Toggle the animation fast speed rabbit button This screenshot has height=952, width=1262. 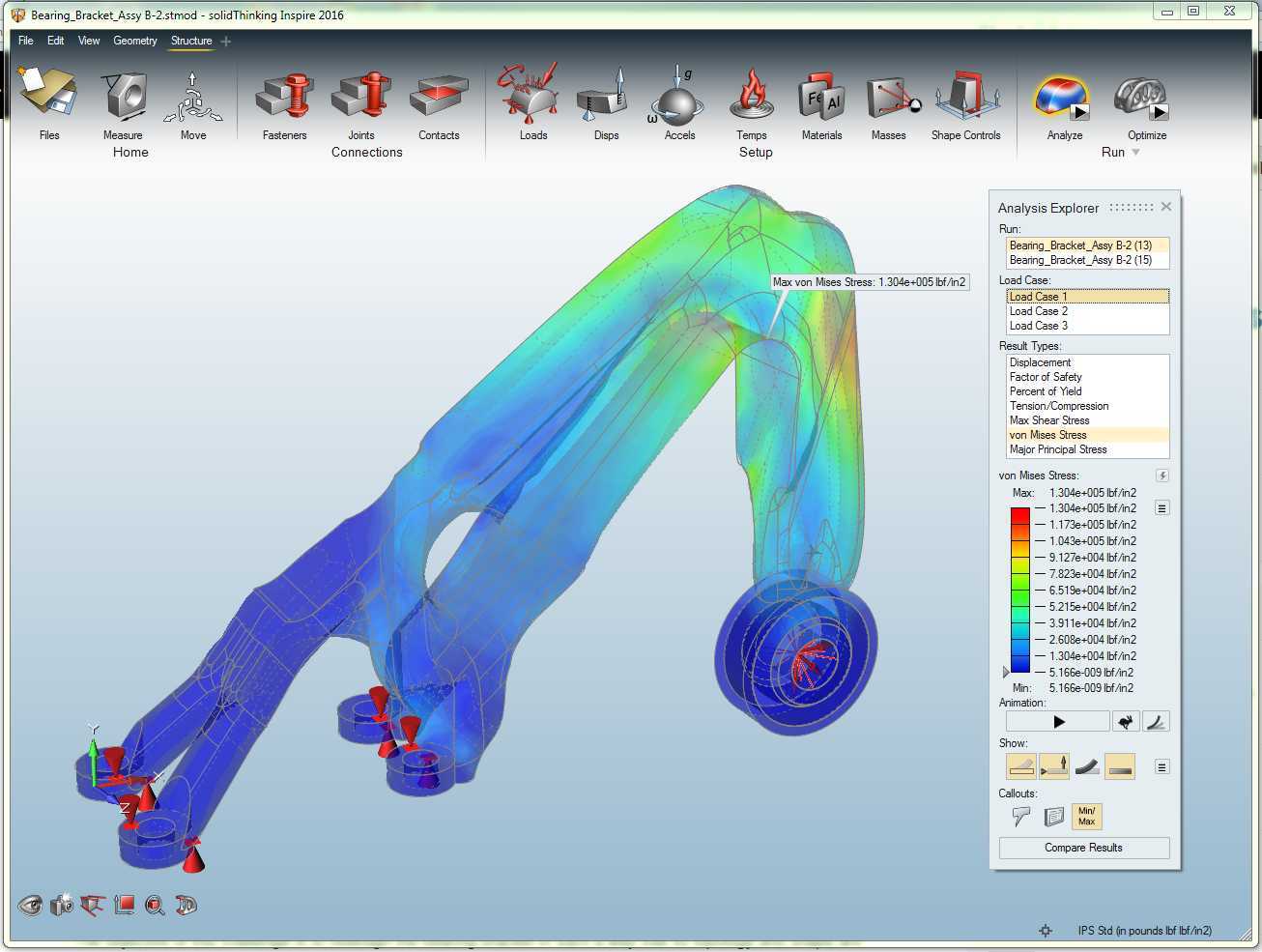[1126, 721]
